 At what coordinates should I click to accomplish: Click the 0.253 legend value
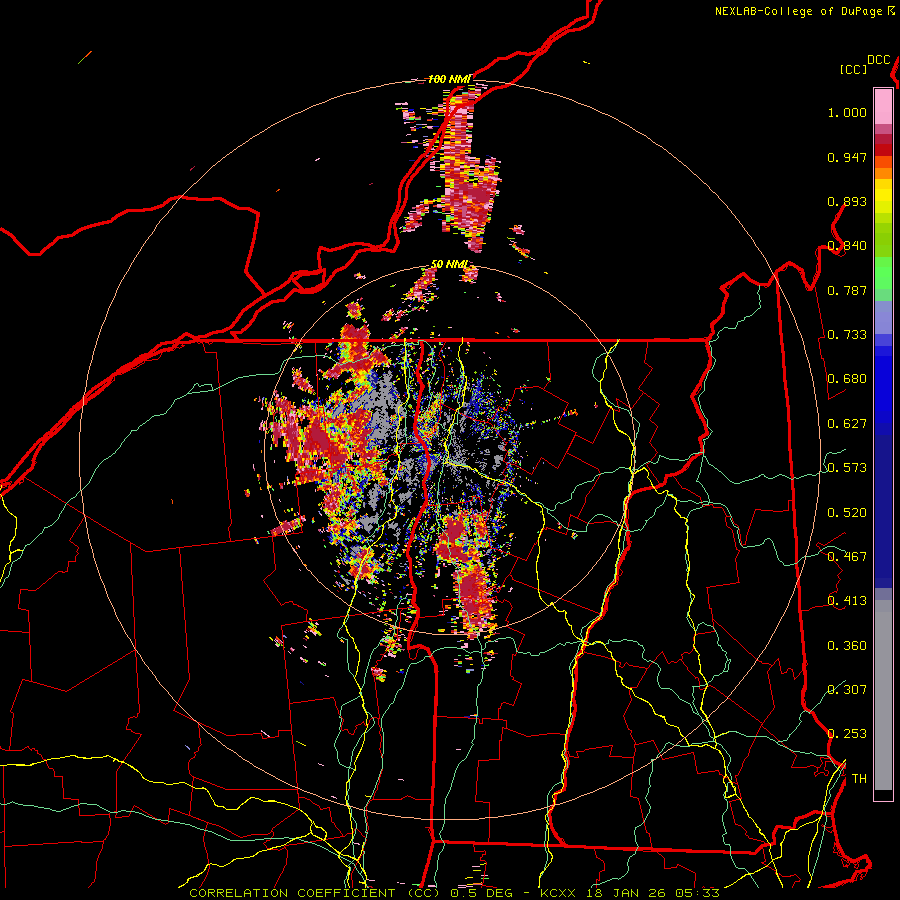[x=847, y=734]
